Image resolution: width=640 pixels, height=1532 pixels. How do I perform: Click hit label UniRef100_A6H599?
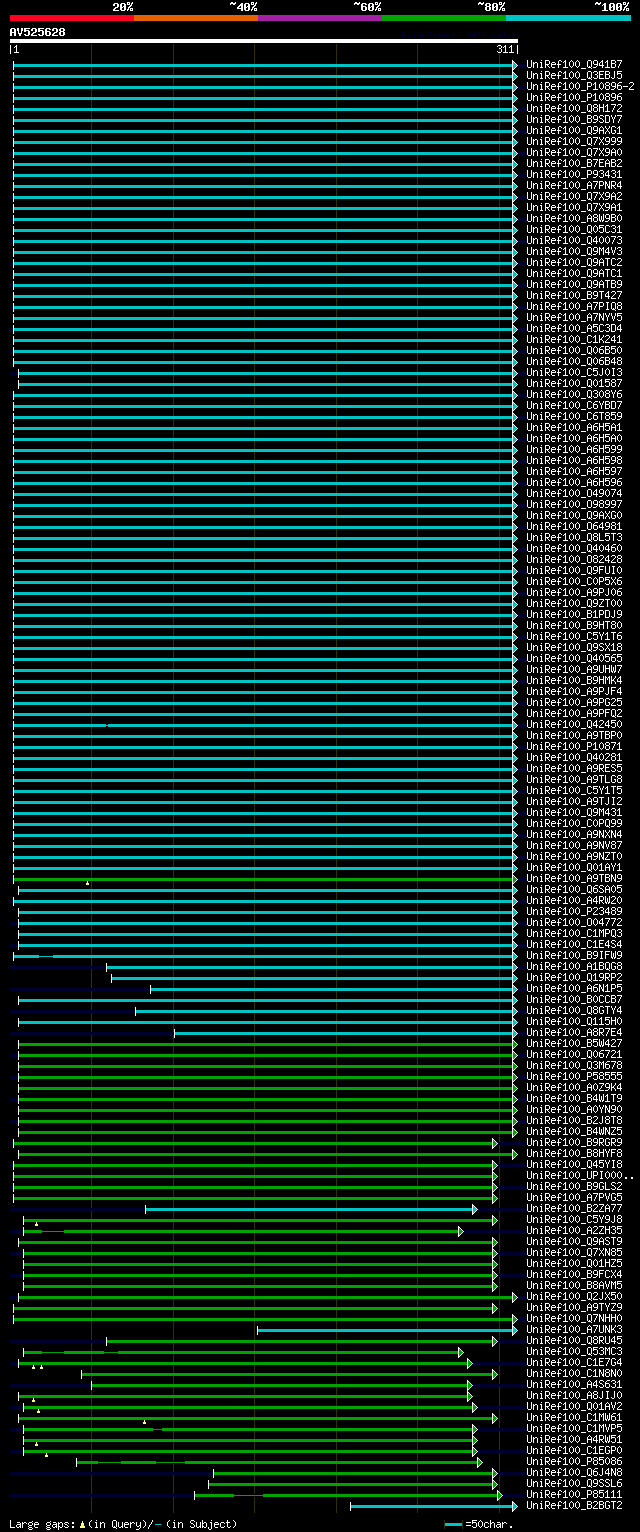coord(574,449)
